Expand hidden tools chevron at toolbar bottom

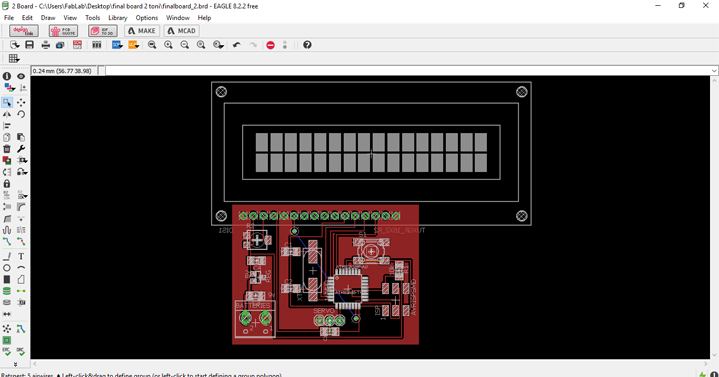[15, 364]
